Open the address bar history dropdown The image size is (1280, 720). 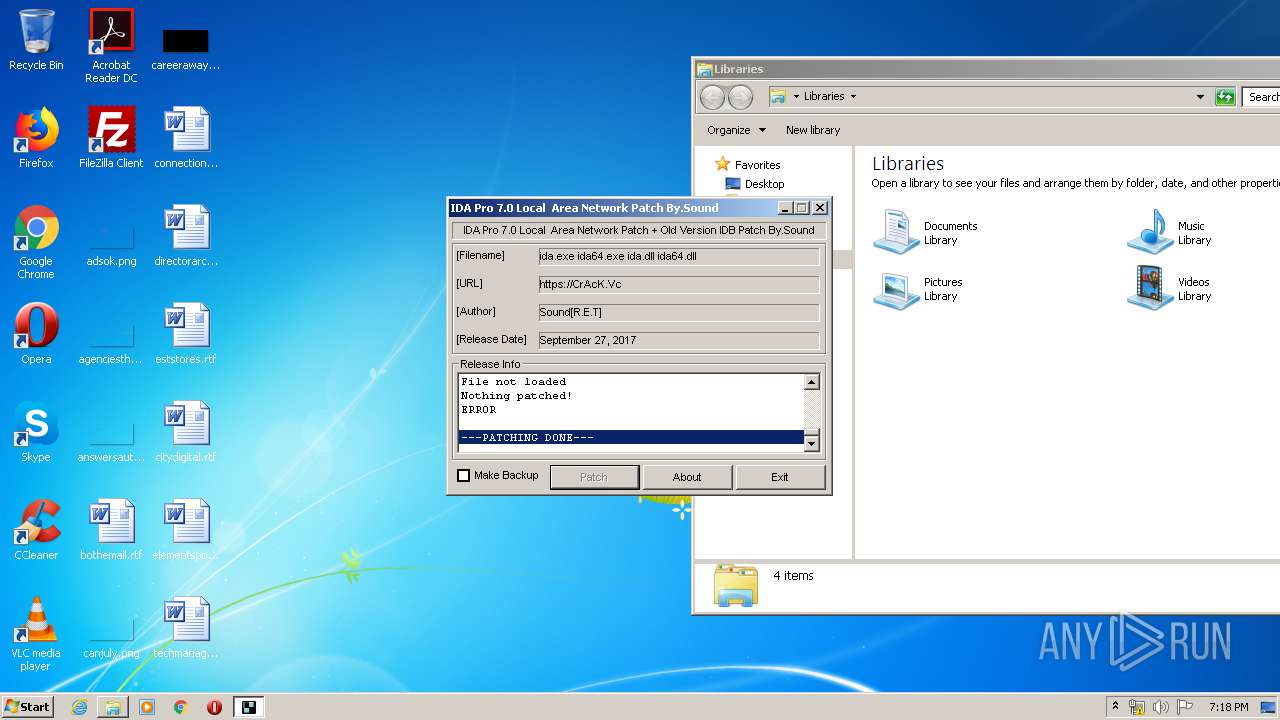click(x=1200, y=97)
